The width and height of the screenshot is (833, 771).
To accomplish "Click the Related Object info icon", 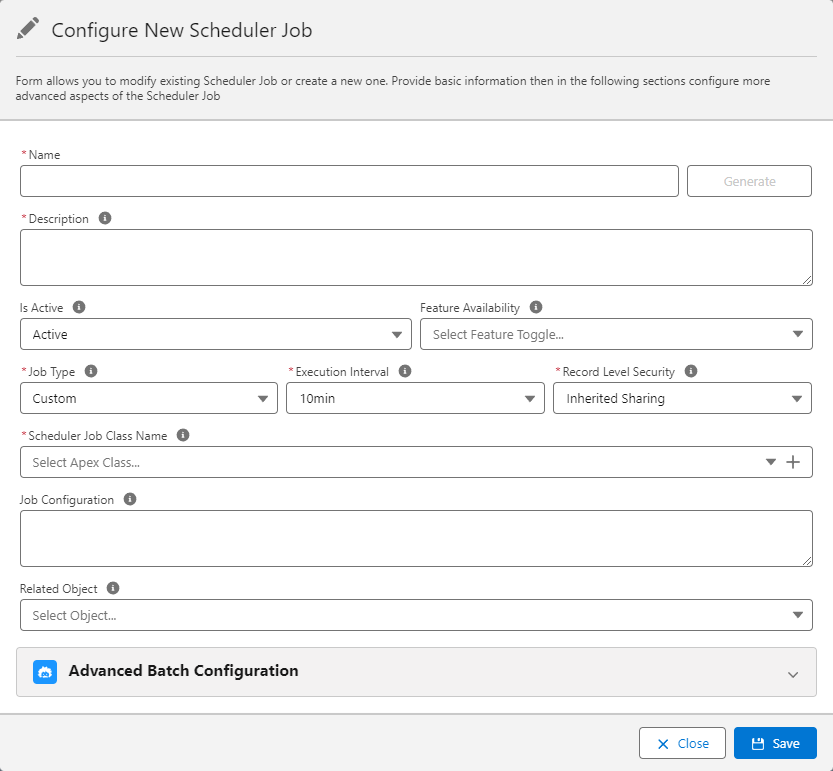I will point(110,588).
